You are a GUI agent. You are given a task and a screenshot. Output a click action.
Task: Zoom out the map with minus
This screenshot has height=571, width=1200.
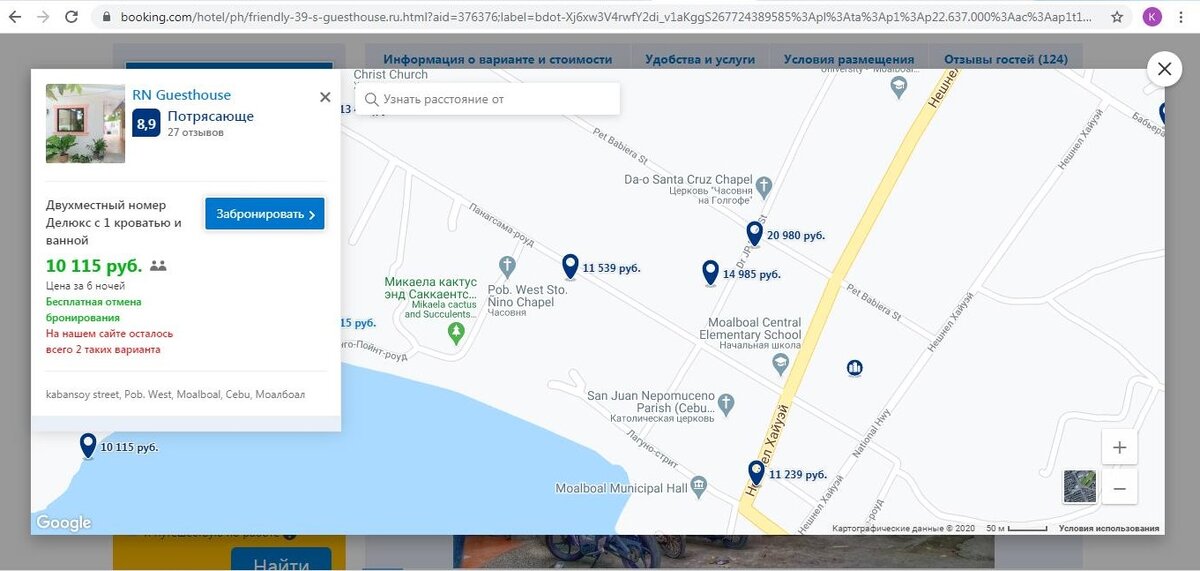tap(1119, 488)
